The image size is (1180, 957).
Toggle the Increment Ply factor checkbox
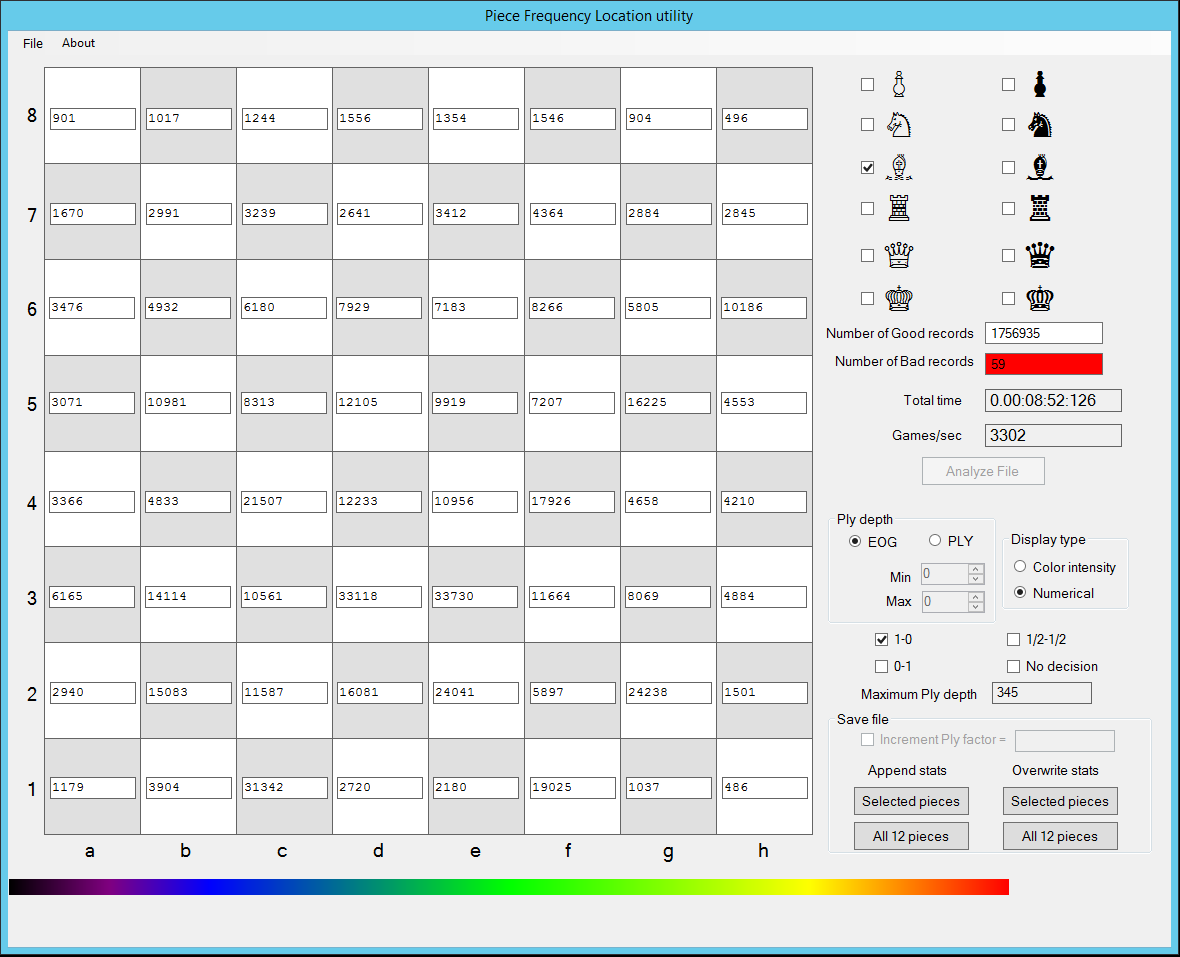(x=868, y=740)
